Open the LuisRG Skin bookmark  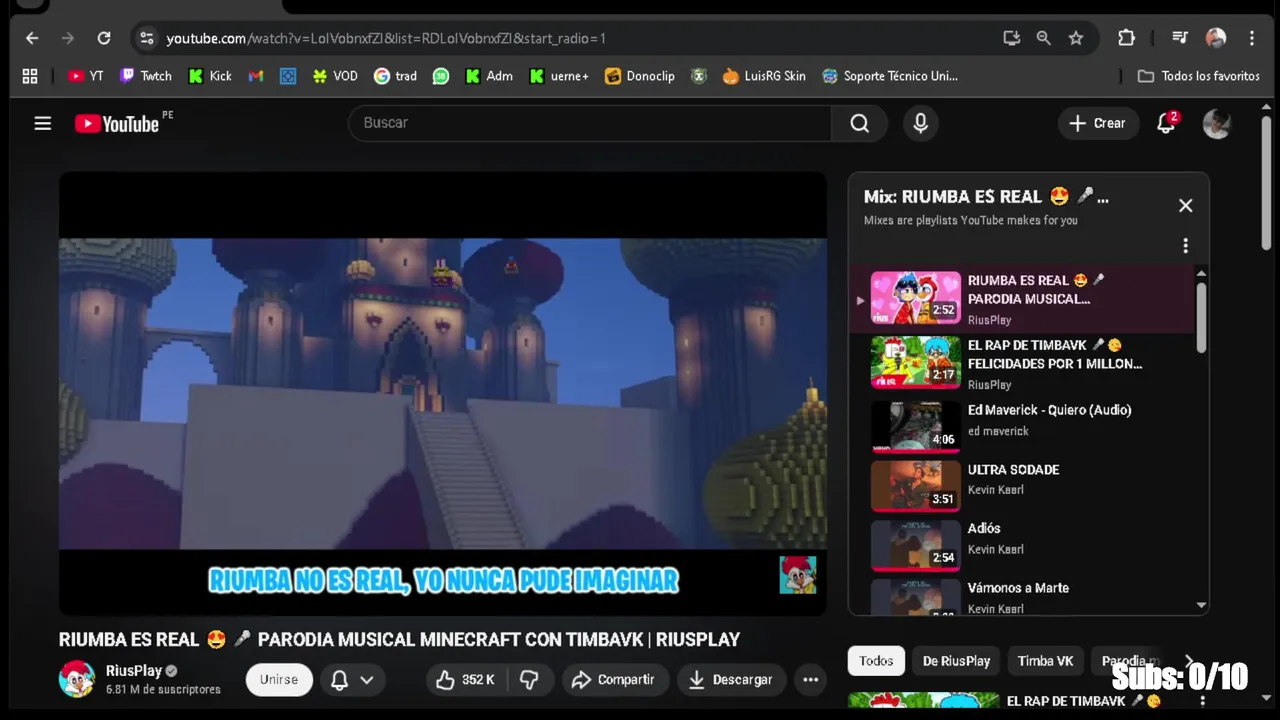(x=764, y=76)
